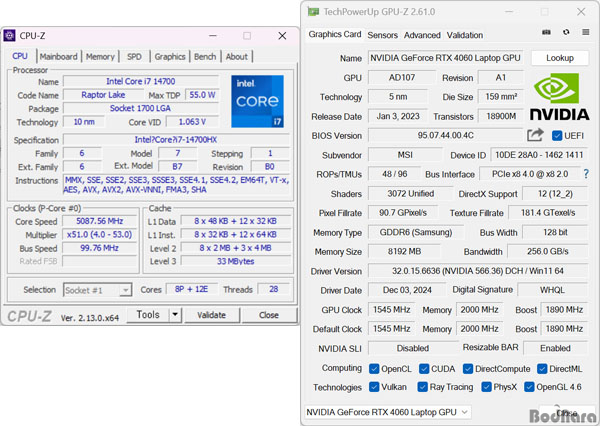Click the Subvendor value MSI
Image resolution: width=600 pixels, height=426 pixels.
(x=405, y=155)
